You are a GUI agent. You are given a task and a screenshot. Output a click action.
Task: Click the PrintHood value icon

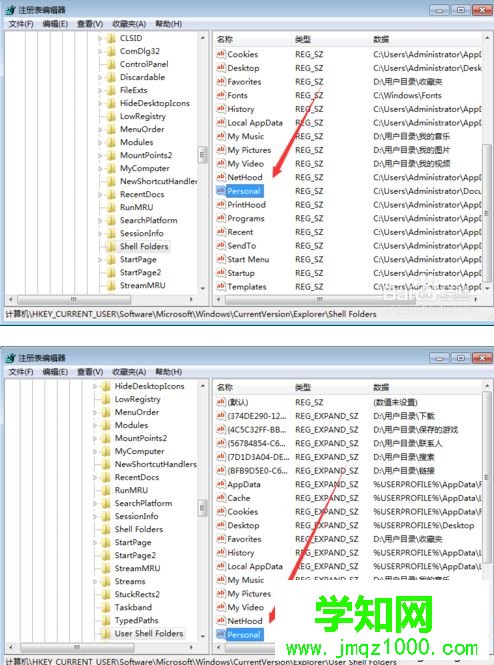point(220,204)
